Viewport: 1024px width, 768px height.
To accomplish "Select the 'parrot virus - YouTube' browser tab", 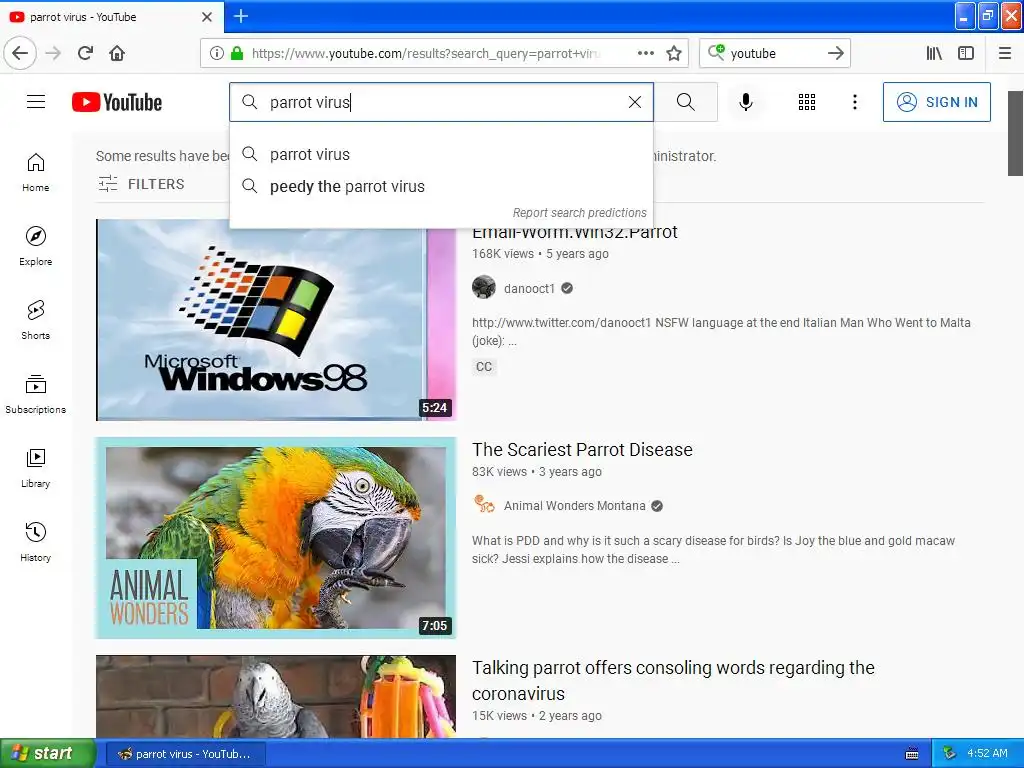I will (112, 17).
